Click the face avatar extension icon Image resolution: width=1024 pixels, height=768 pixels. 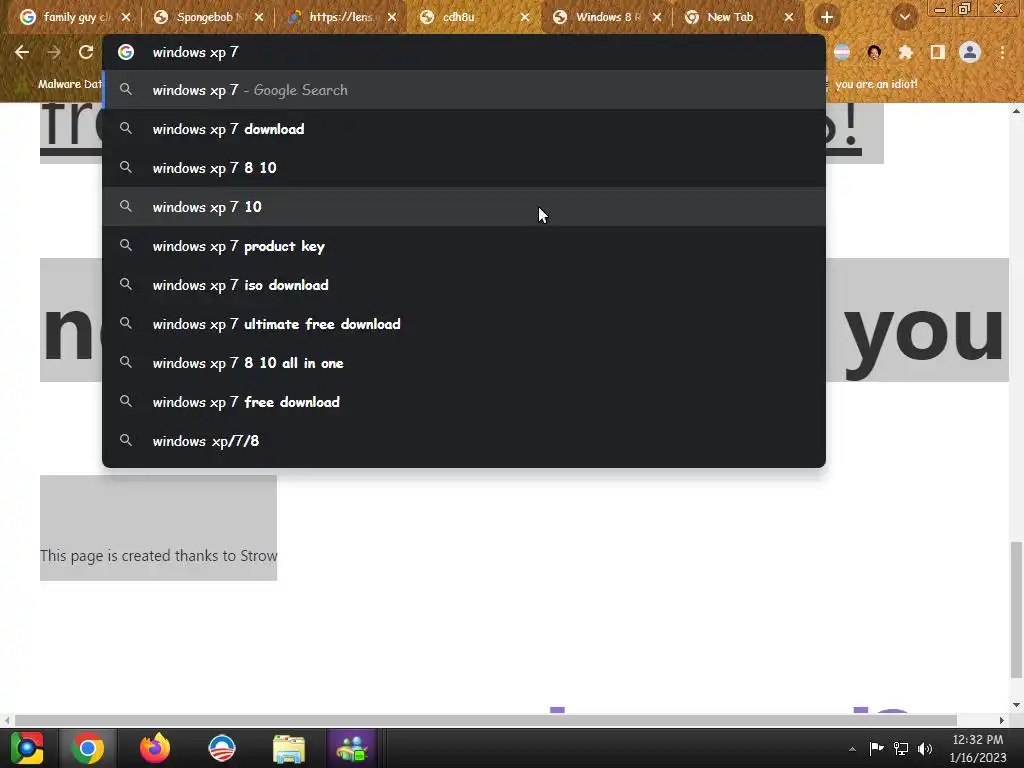[x=874, y=52]
